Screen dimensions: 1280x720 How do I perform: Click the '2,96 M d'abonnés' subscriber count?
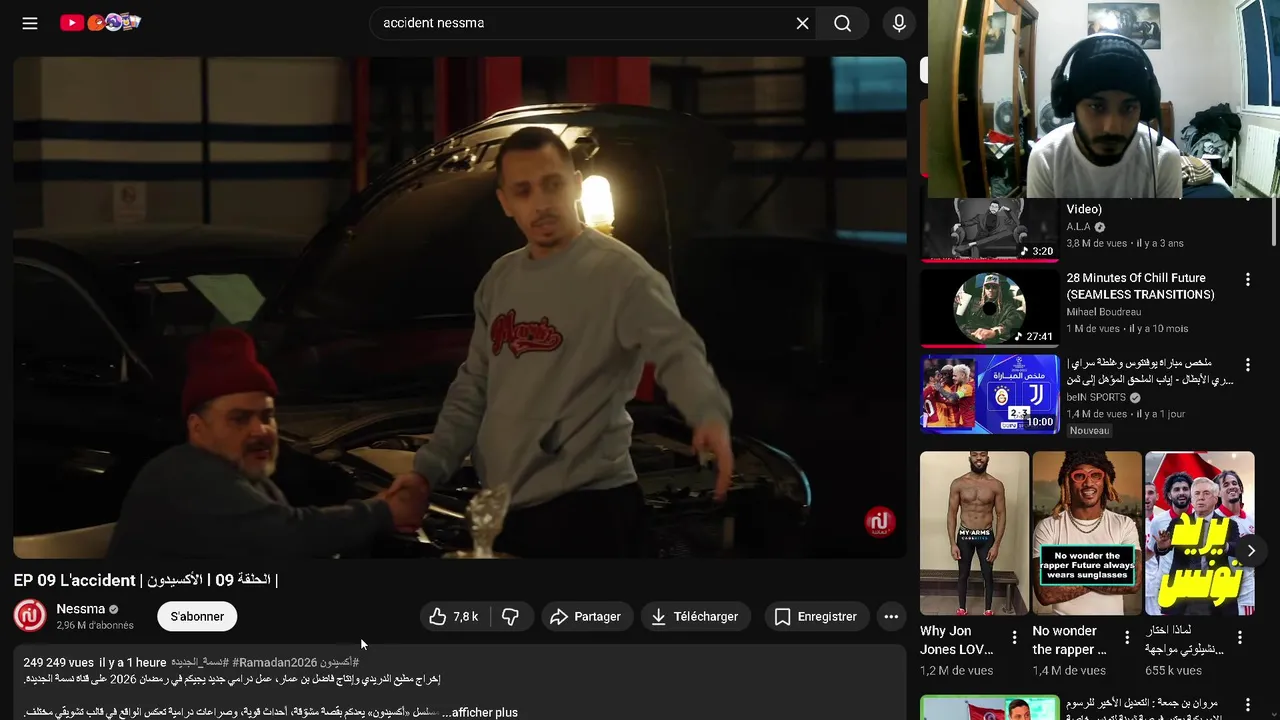95,626
